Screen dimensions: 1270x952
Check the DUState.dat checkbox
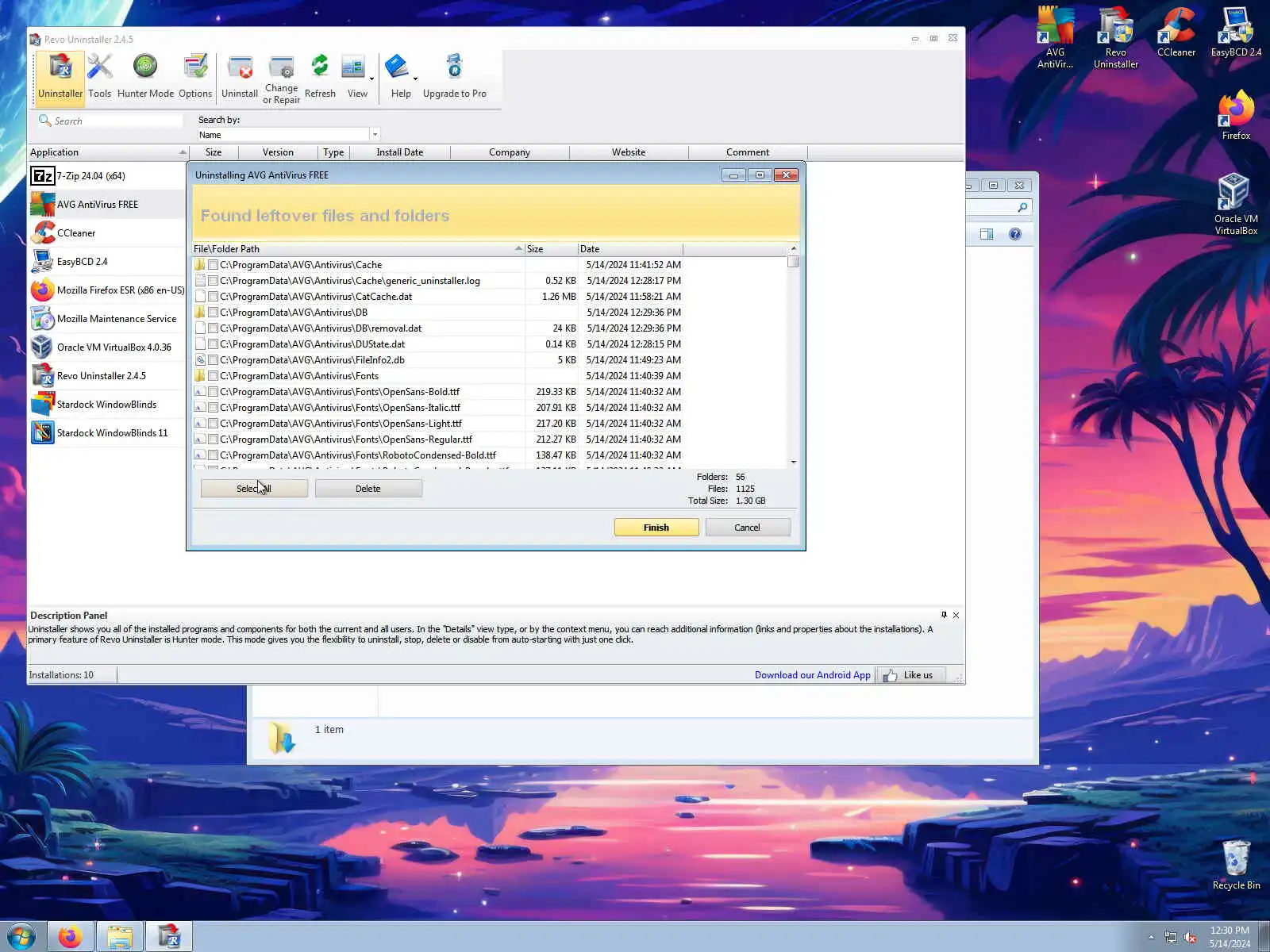point(213,344)
